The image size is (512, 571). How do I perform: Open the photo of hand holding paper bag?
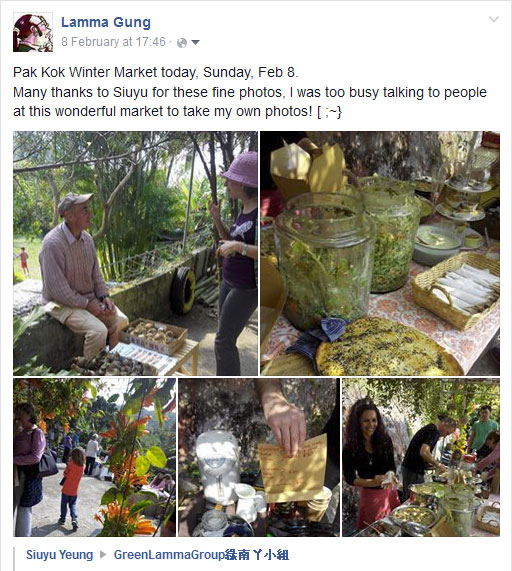click(x=259, y=457)
